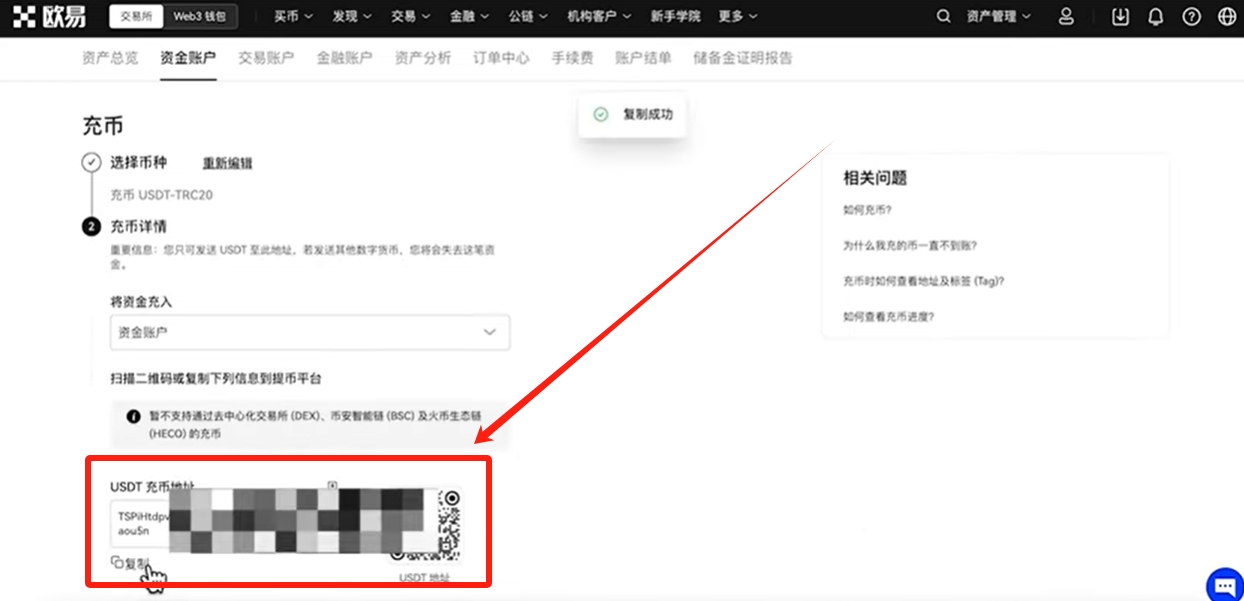Open the search magnifier icon
This screenshot has height=601, width=1244.
click(944, 17)
